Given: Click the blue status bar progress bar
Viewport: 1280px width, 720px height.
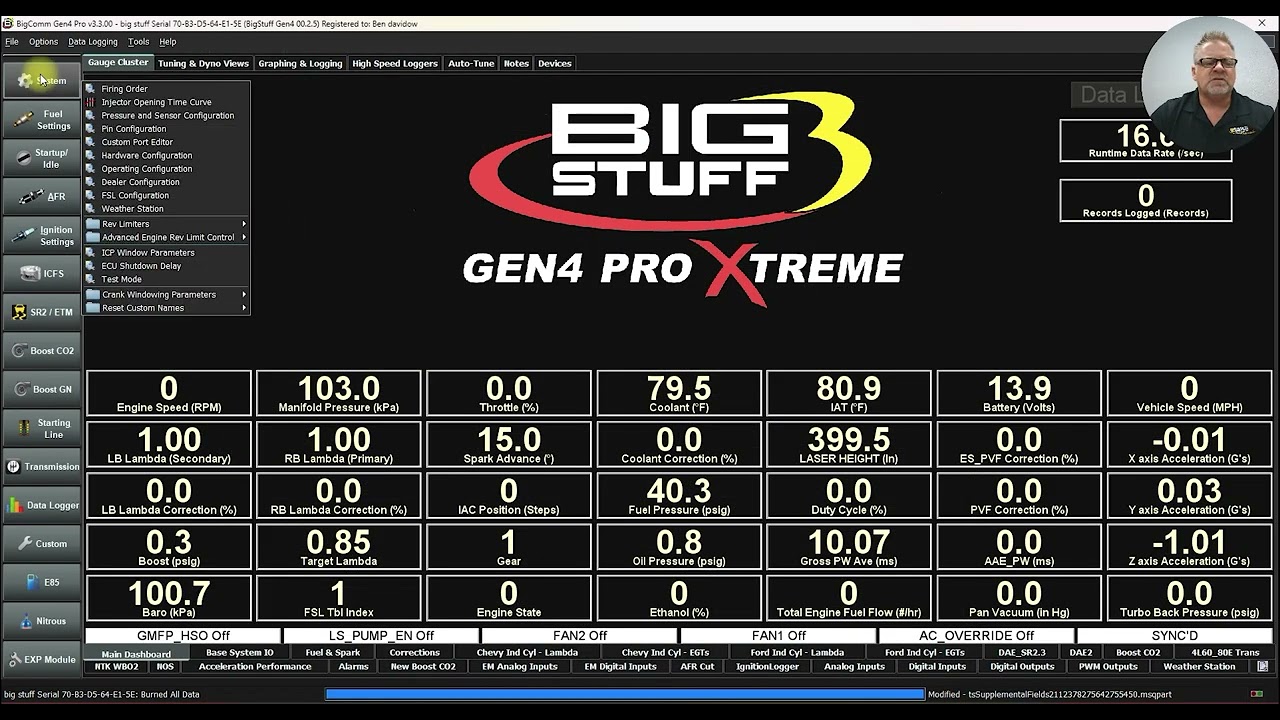Looking at the screenshot, I should (625, 694).
